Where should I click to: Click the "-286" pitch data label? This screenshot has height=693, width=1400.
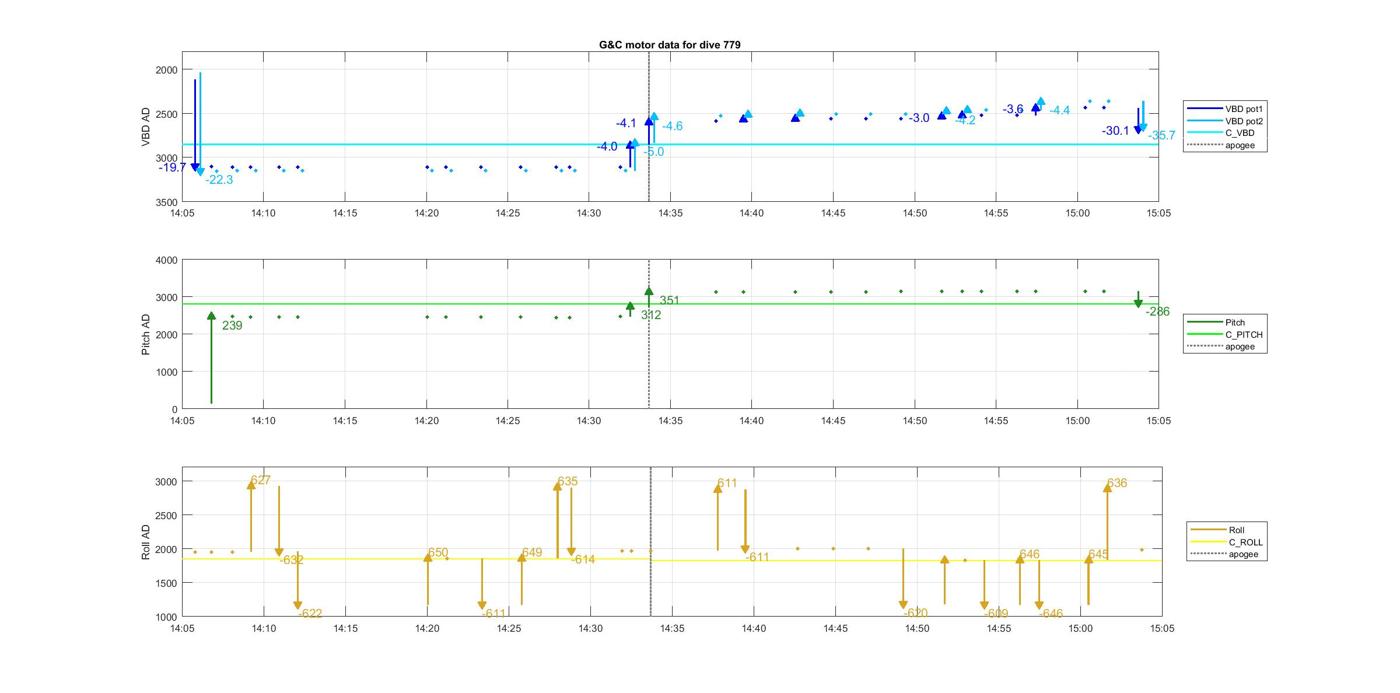pyautogui.click(x=1158, y=312)
